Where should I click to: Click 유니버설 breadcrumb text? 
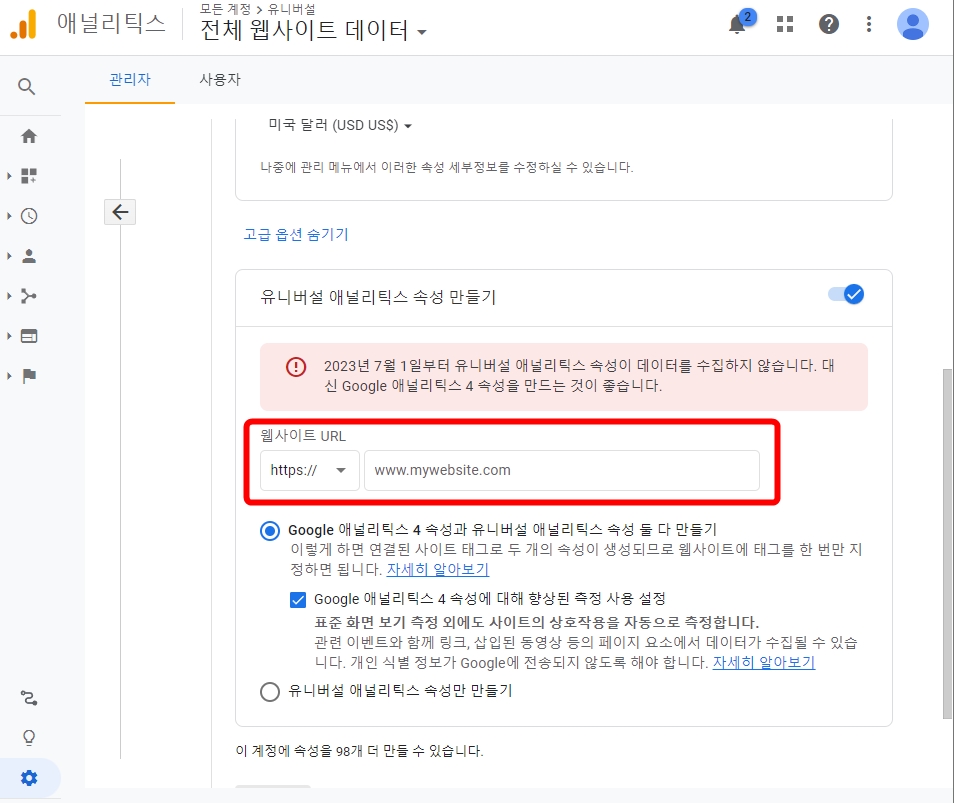(291, 9)
